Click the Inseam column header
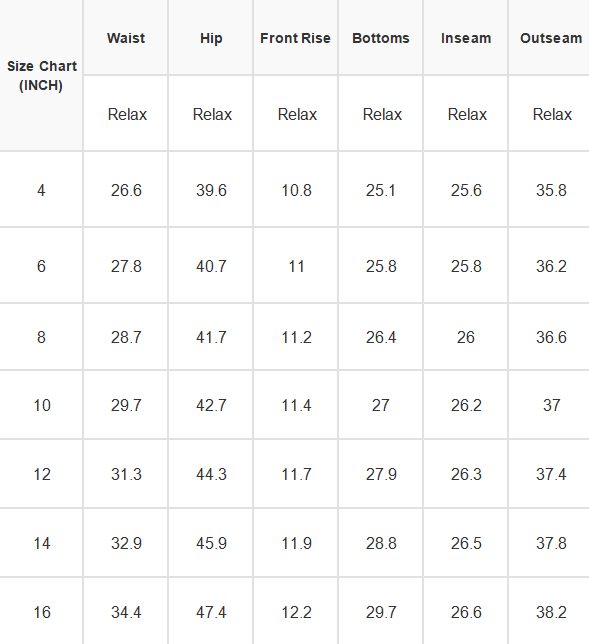 466,38
